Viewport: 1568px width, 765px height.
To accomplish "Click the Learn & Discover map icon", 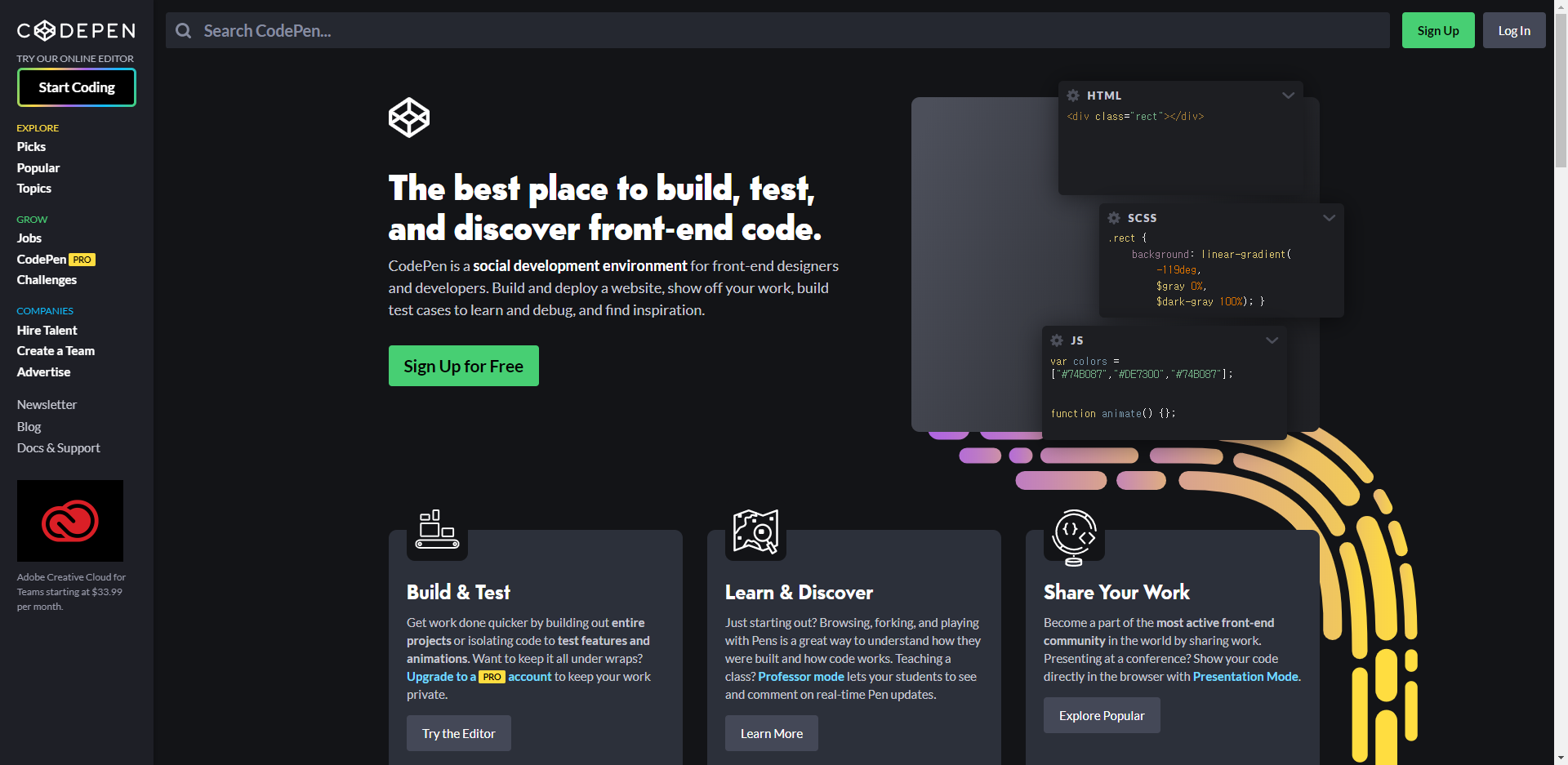I will pyautogui.click(x=755, y=531).
